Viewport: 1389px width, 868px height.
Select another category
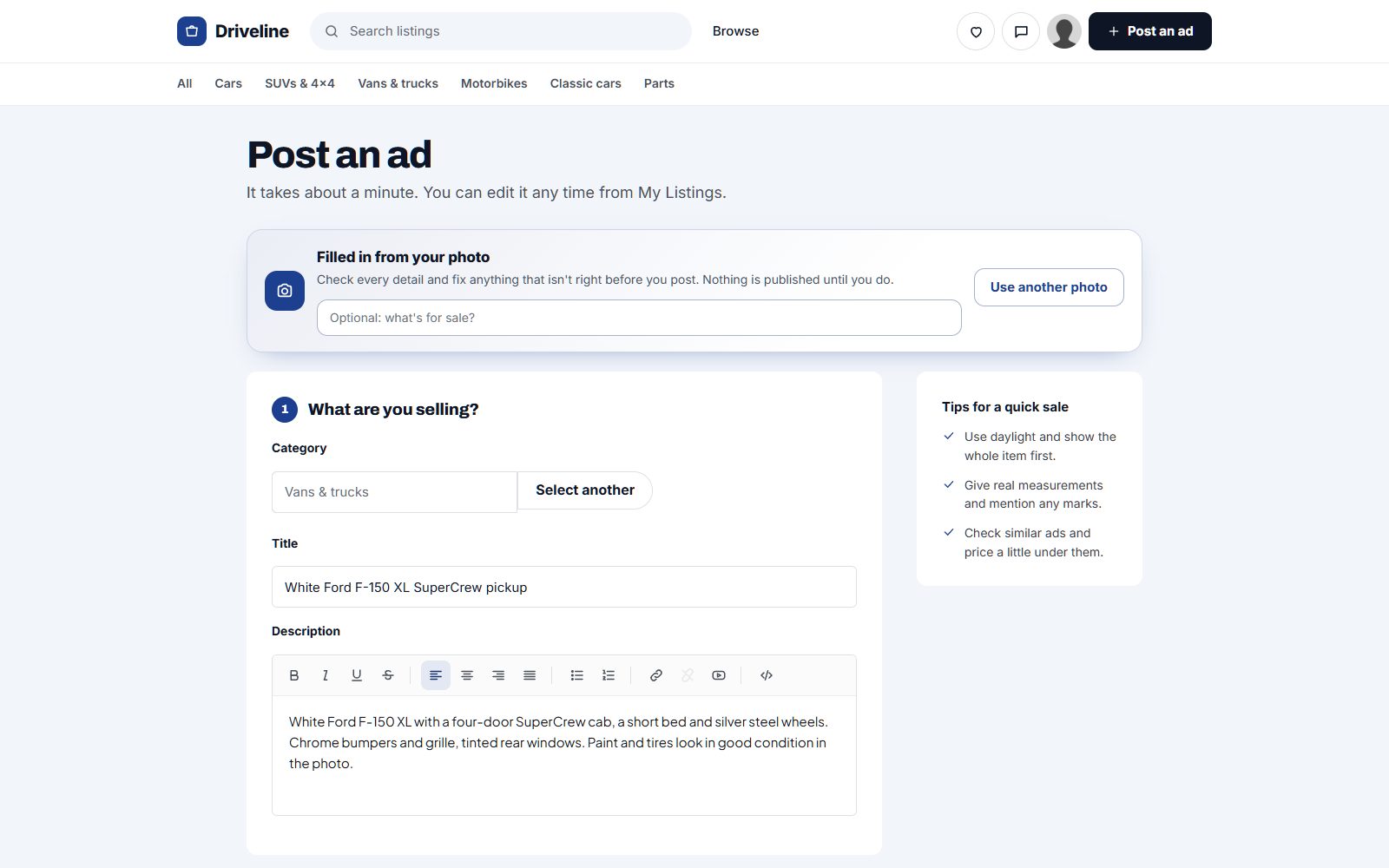click(585, 490)
